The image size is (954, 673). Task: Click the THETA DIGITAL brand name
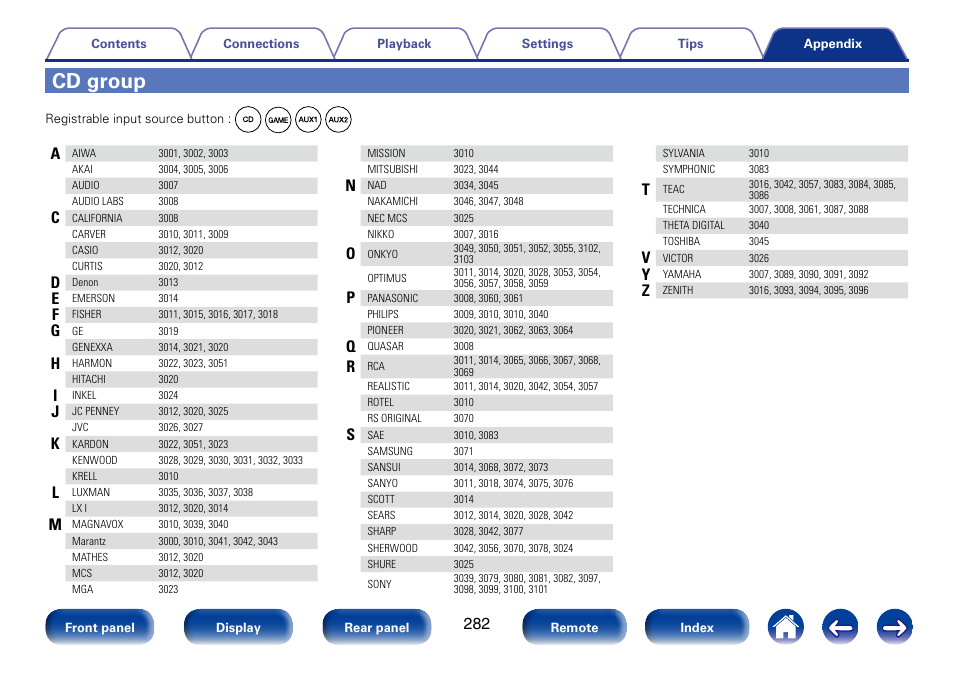point(694,225)
